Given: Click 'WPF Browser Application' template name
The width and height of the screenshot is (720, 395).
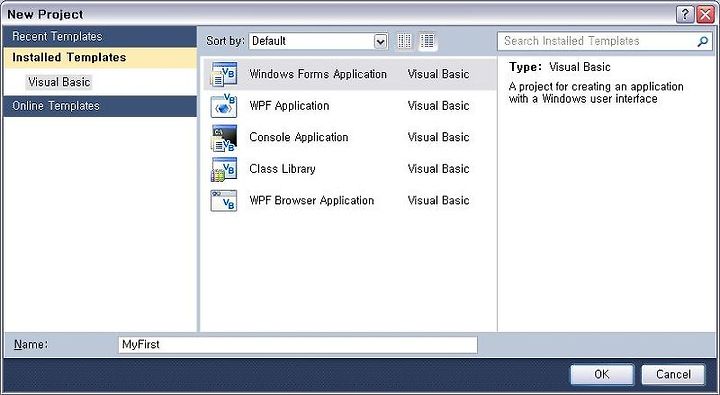Looking at the screenshot, I should (x=312, y=201).
